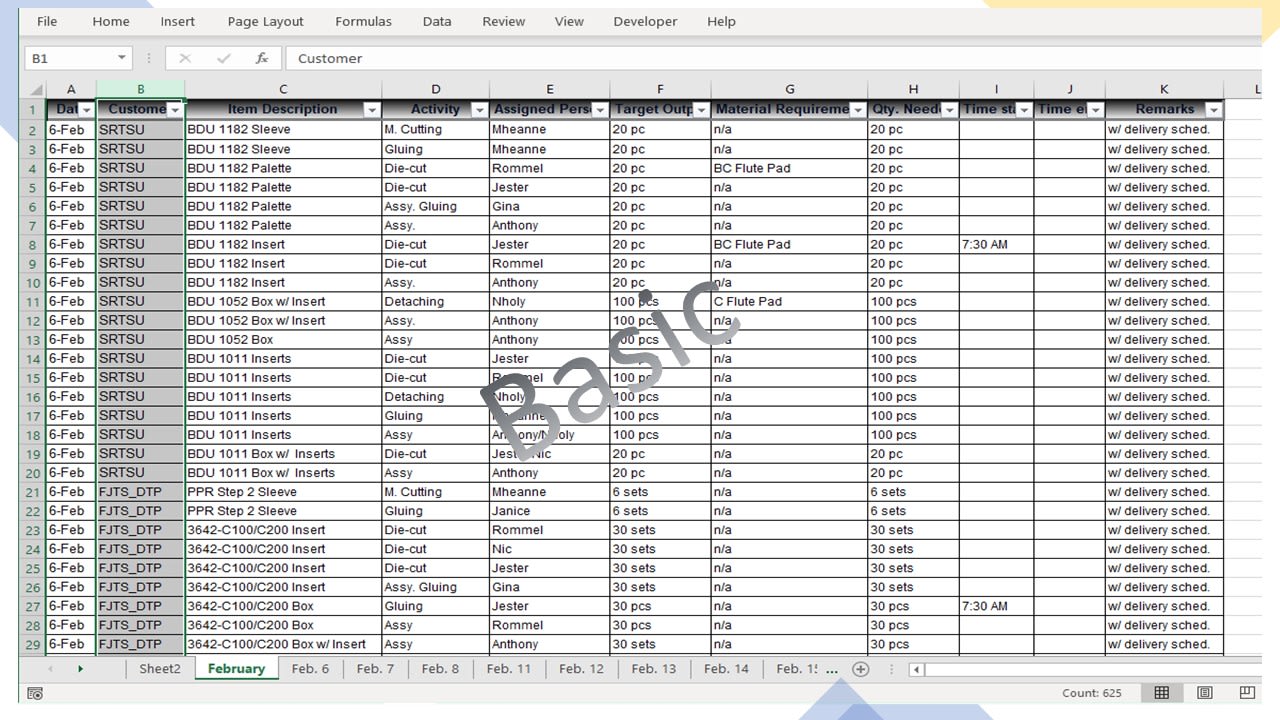Click the Enter checkmark icon in formula bar
The image size is (1280, 720).
(223, 58)
